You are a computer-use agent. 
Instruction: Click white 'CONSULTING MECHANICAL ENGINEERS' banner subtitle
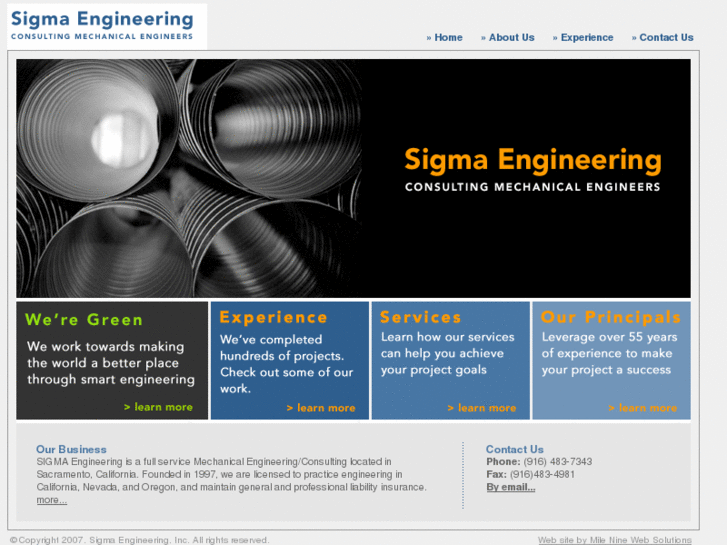point(532,187)
